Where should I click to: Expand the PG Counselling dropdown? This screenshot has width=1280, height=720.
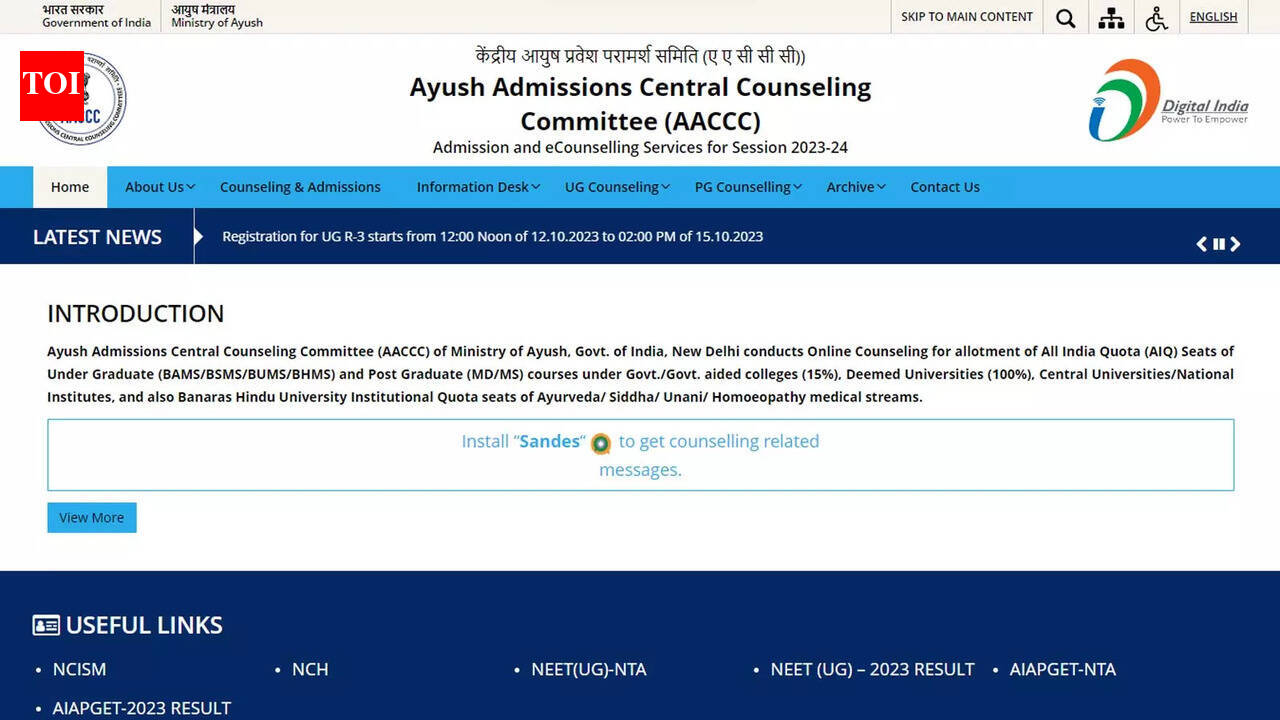pos(748,187)
